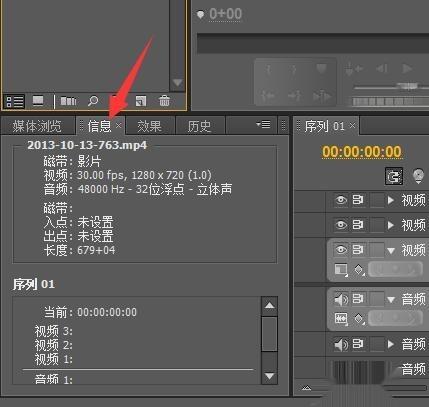Click Play In to Out in source monitor
The width and height of the screenshot is (429, 407).
pos(321,96)
